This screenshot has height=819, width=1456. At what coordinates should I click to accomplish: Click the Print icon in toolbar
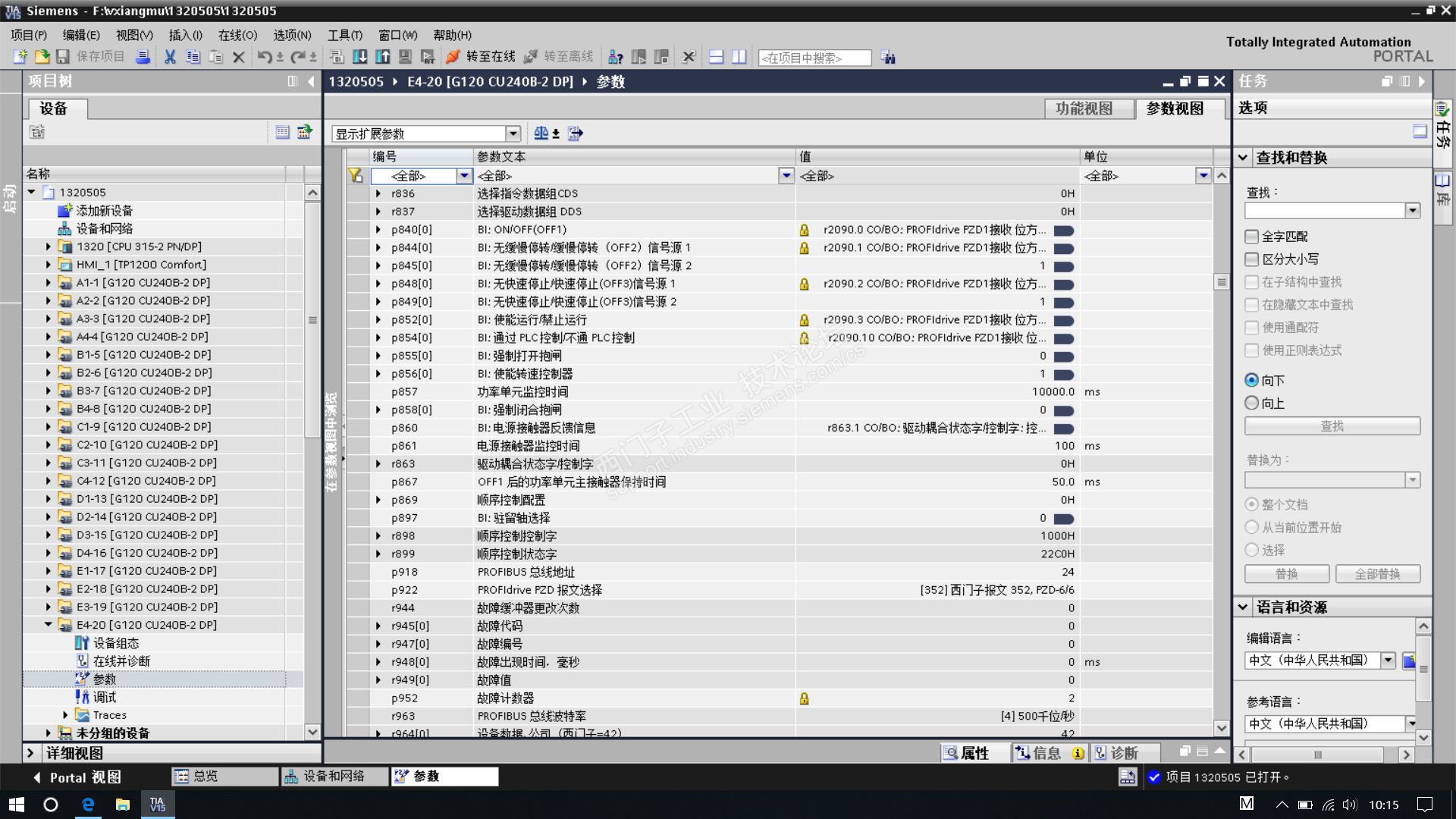point(143,57)
